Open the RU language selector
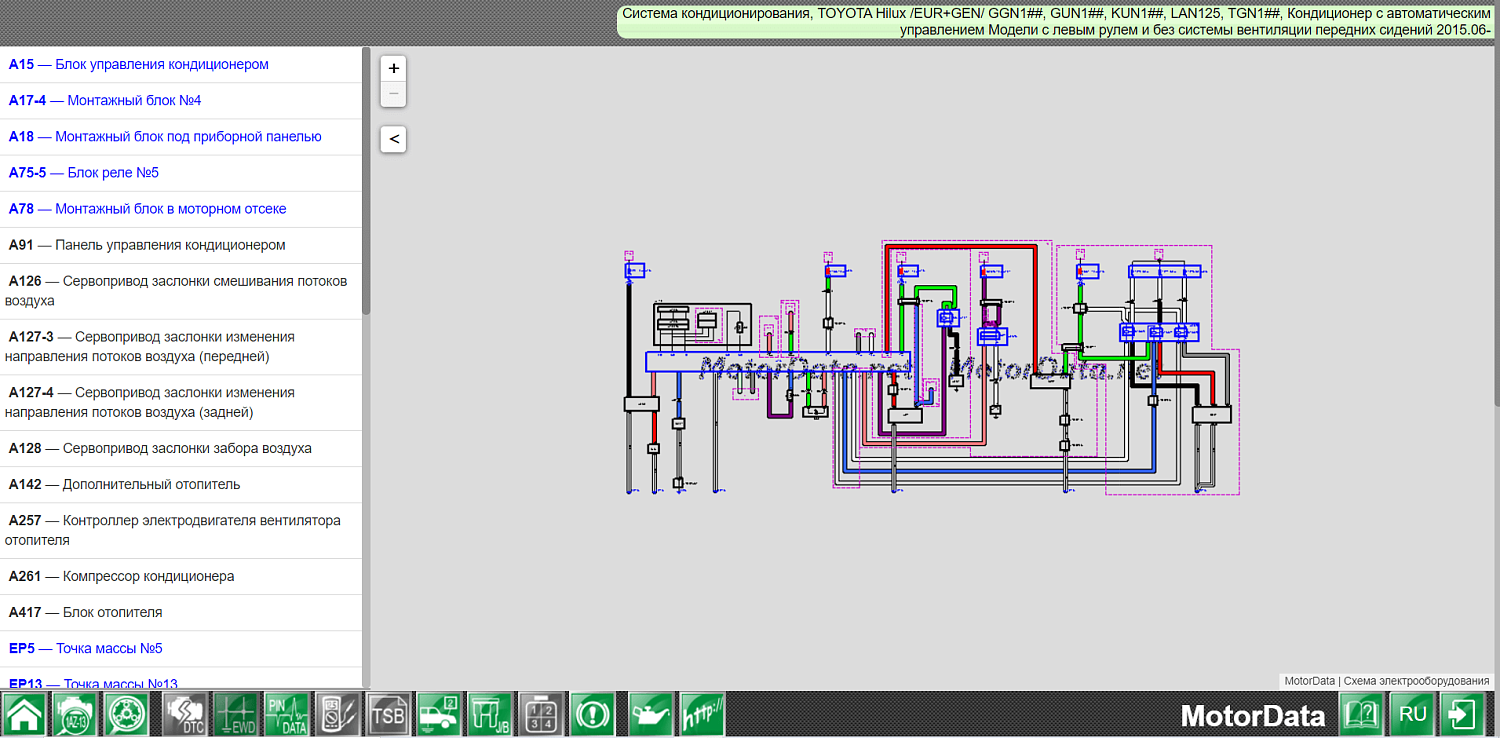1500x738 pixels. click(1413, 715)
